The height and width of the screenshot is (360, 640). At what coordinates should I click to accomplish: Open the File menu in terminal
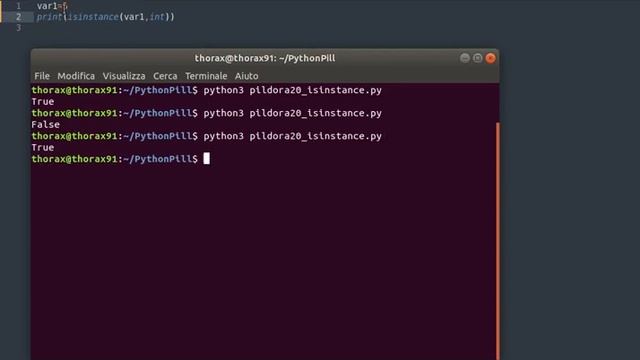(x=42, y=76)
